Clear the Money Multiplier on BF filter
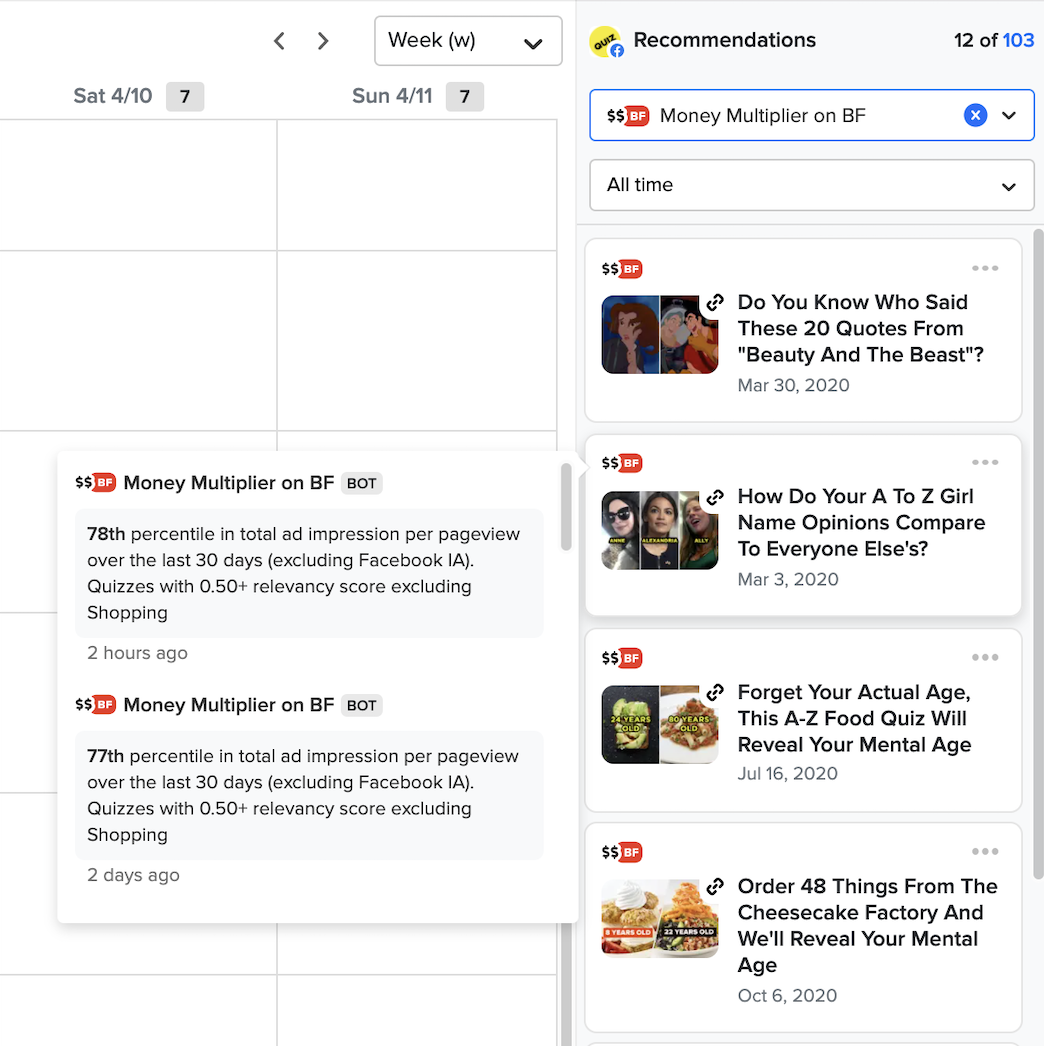 coord(975,116)
